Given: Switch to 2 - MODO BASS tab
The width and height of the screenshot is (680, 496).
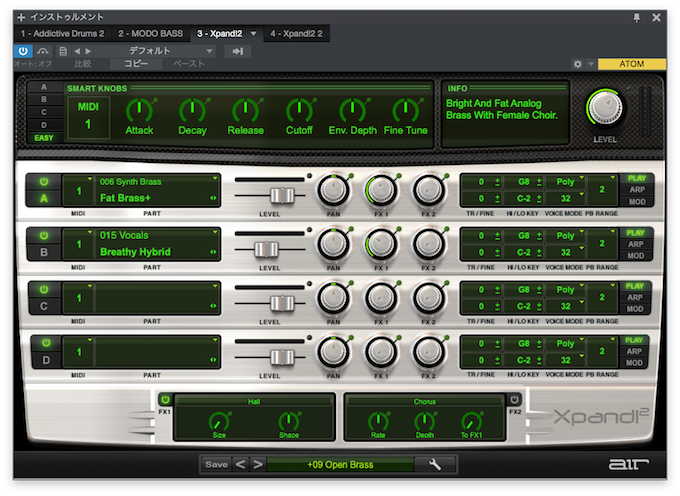Looking at the screenshot, I should click(150, 34).
